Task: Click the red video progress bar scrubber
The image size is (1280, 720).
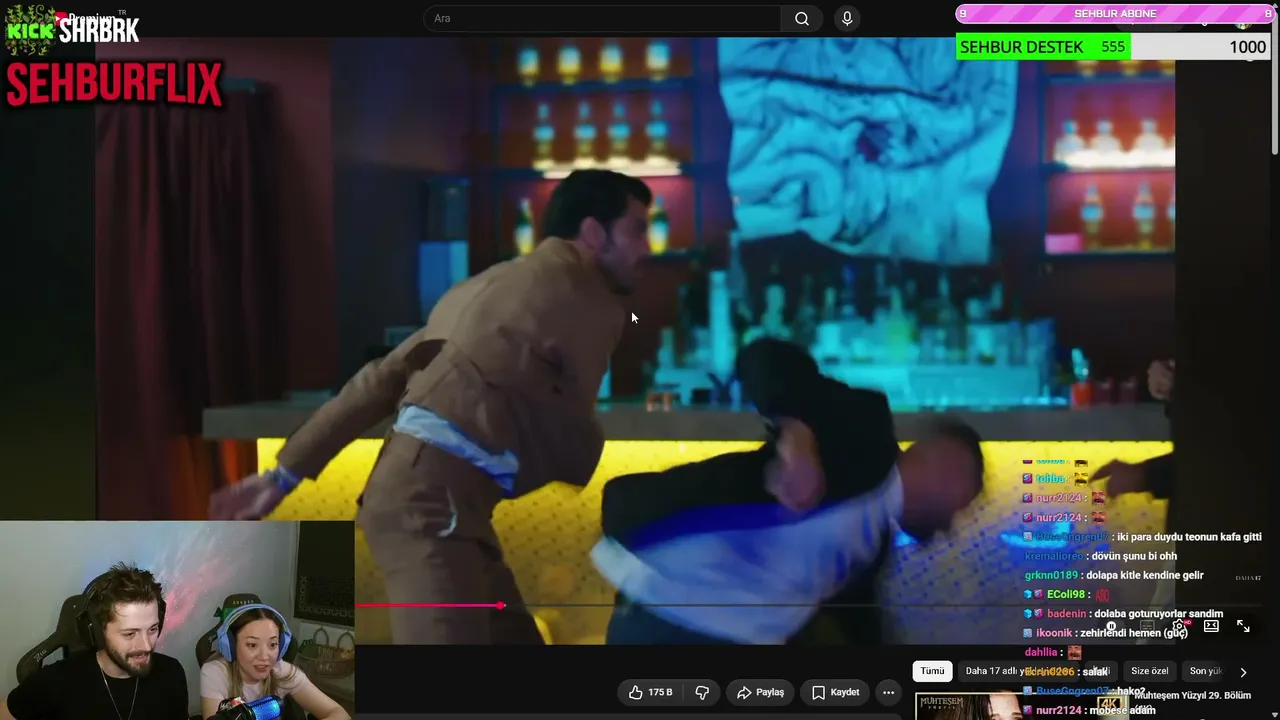Action: (501, 605)
